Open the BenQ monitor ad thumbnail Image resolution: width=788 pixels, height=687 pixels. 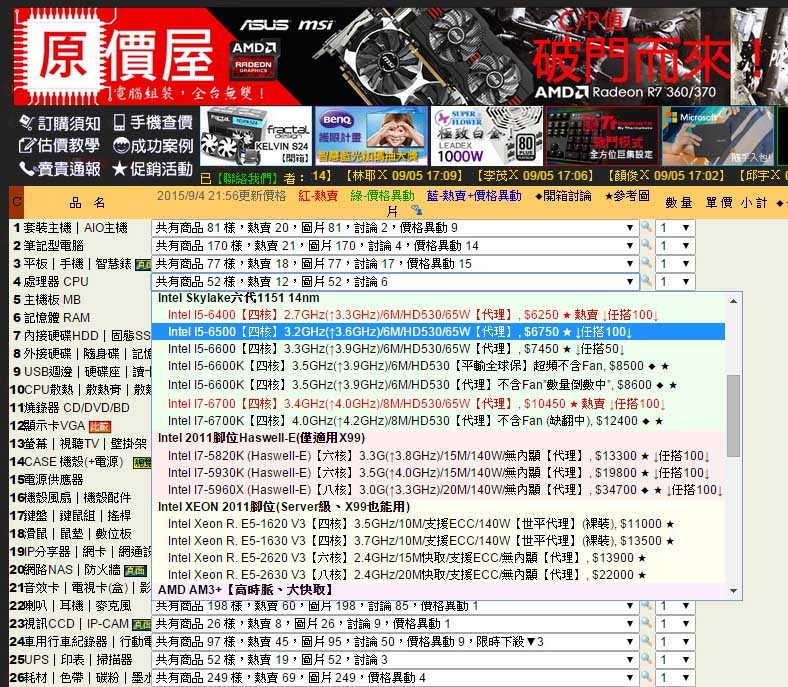371,136
